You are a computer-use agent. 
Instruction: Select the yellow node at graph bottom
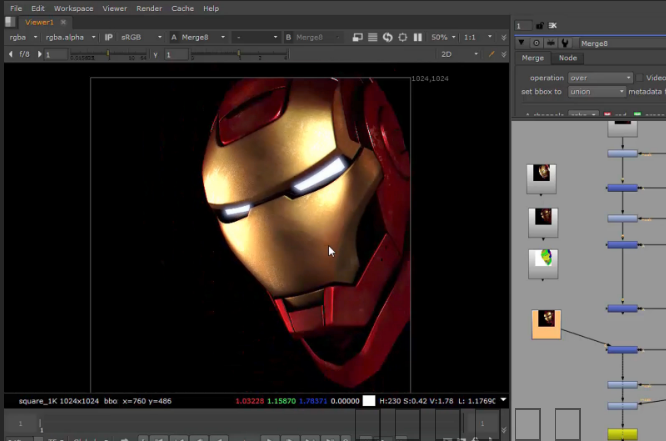click(x=622, y=433)
